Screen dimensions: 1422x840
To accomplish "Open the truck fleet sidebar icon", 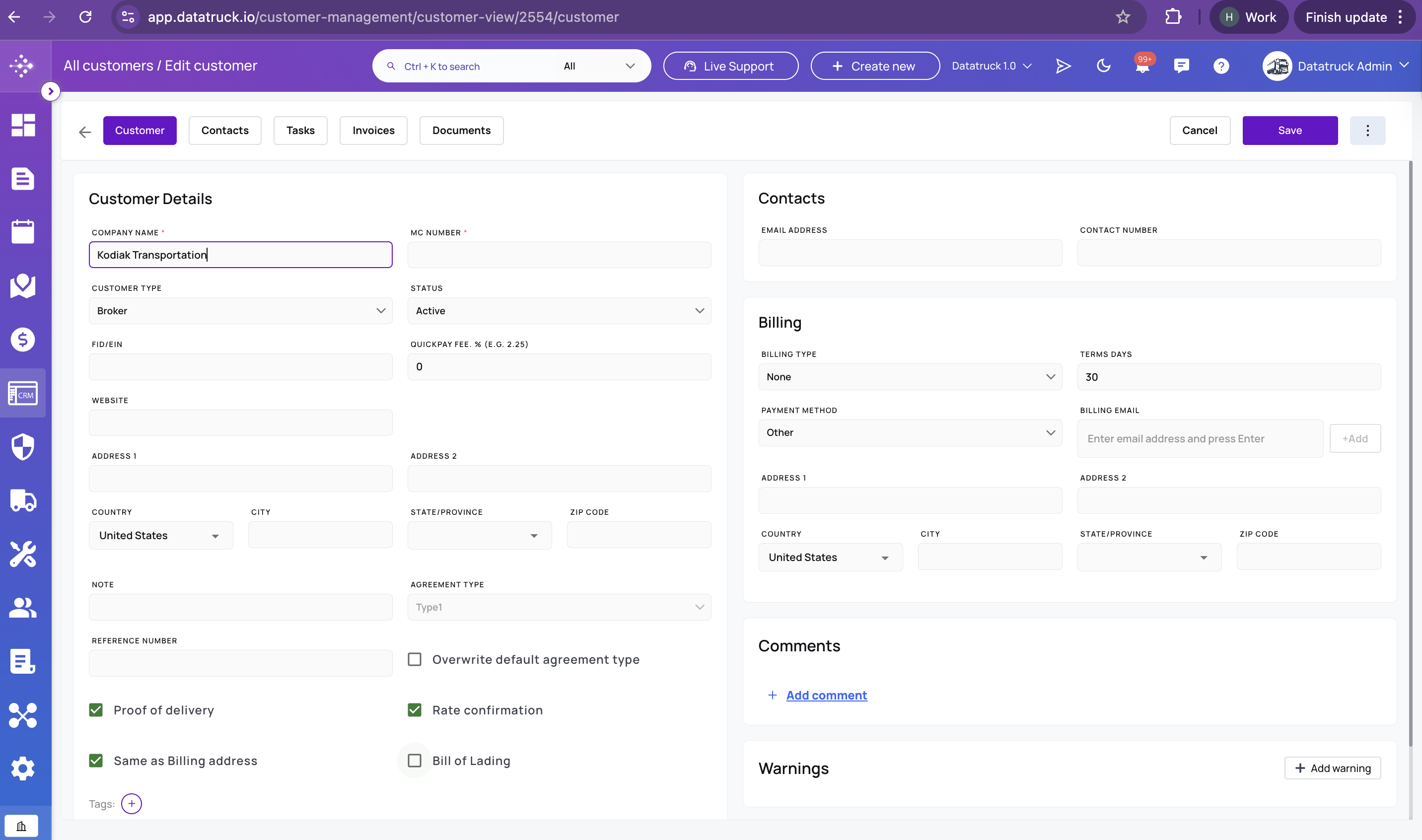I will click(23, 500).
